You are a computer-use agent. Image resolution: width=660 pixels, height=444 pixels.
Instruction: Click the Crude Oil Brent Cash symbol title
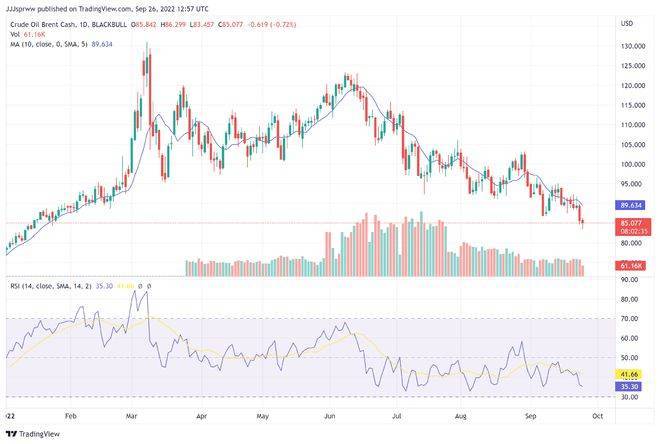click(x=39, y=23)
